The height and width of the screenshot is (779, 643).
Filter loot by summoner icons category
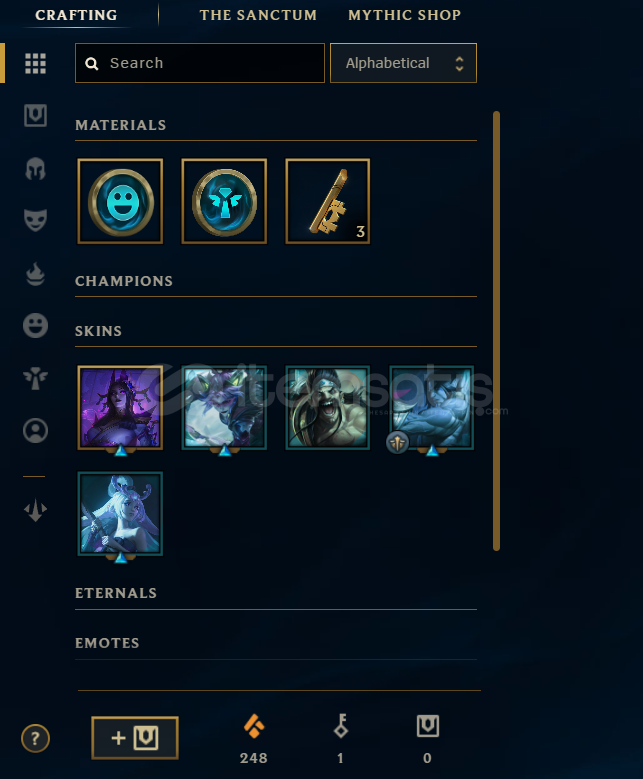coord(35,430)
